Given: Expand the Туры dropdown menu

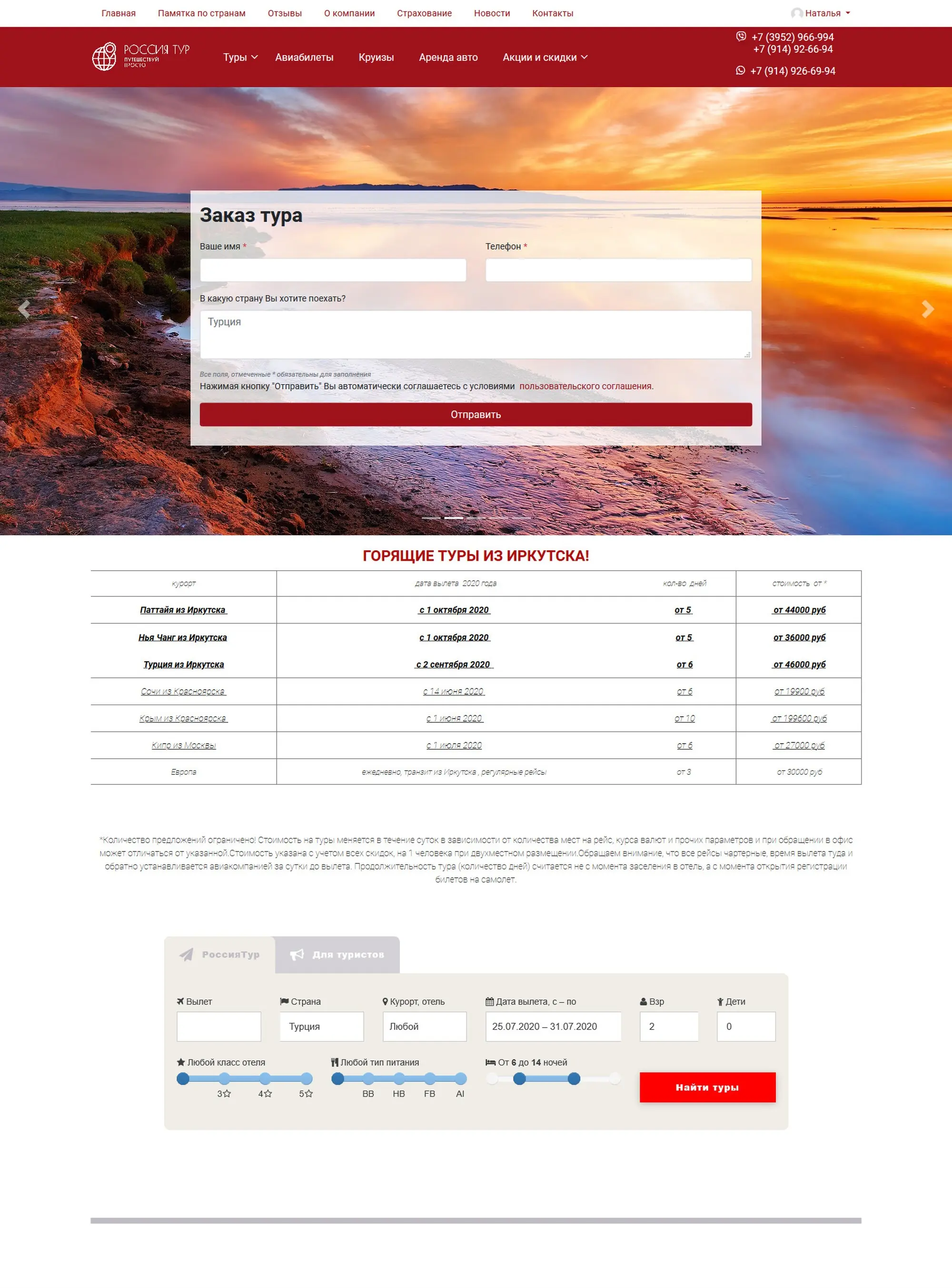Looking at the screenshot, I should (240, 57).
